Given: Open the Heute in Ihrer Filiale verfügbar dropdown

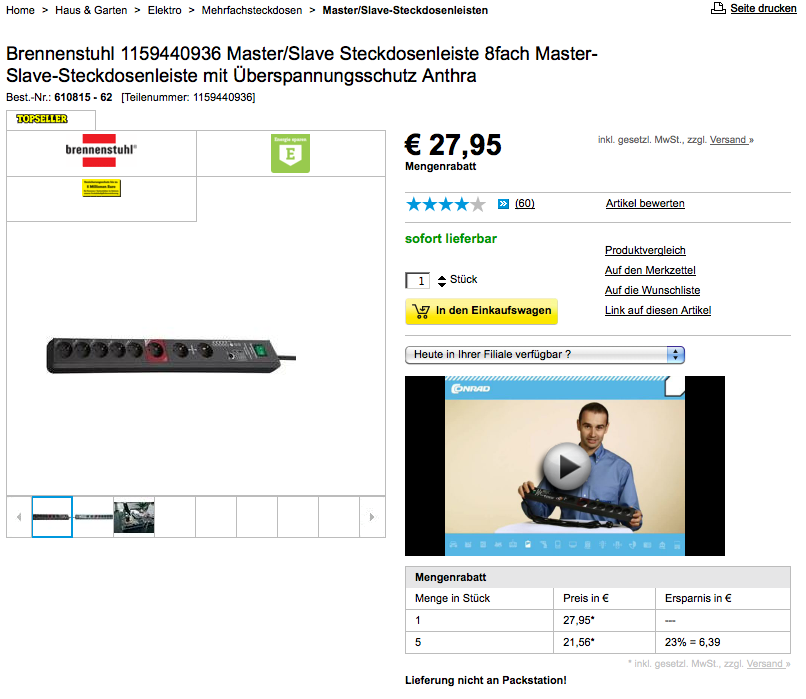Looking at the screenshot, I should click(x=544, y=355).
